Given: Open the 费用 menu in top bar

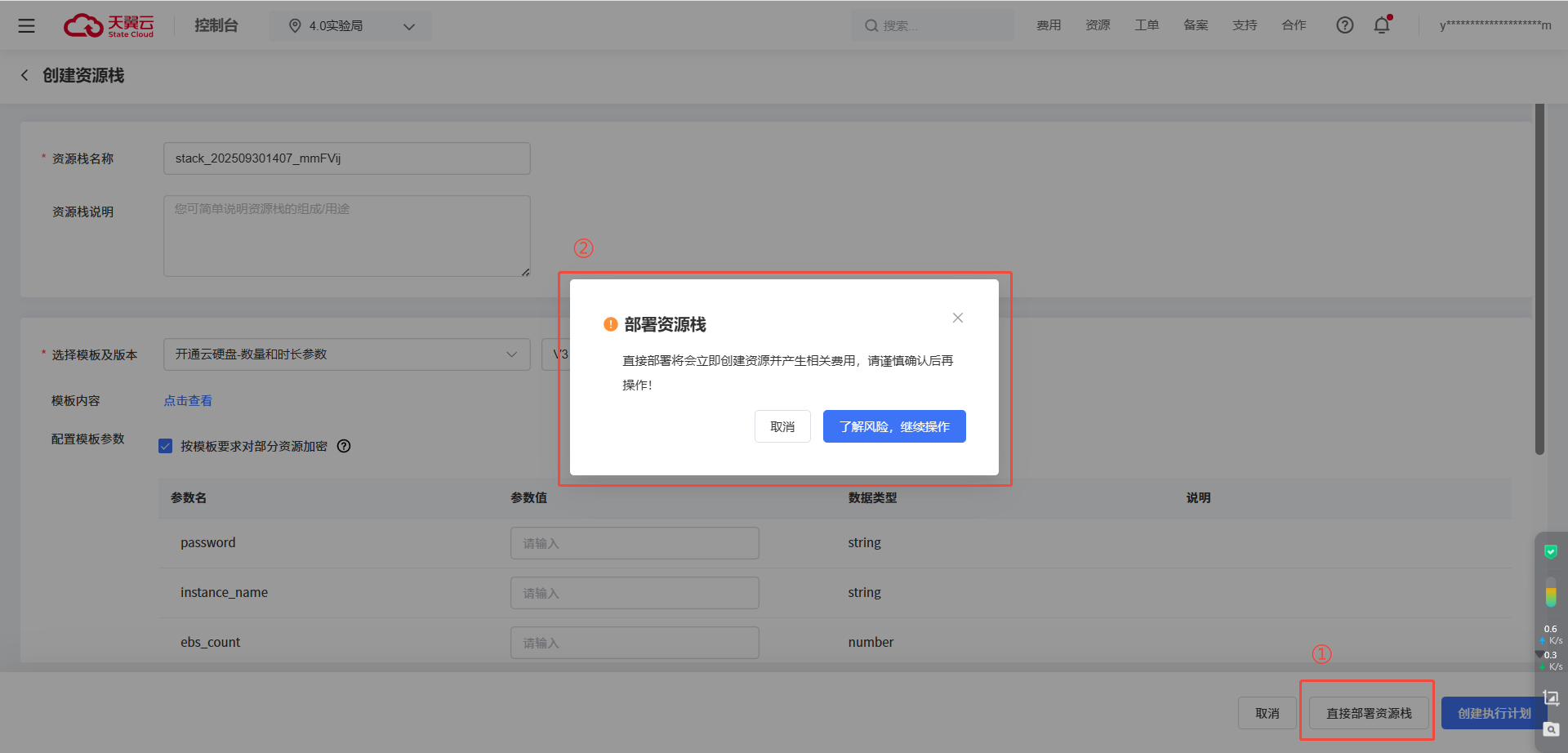Looking at the screenshot, I should [1049, 25].
